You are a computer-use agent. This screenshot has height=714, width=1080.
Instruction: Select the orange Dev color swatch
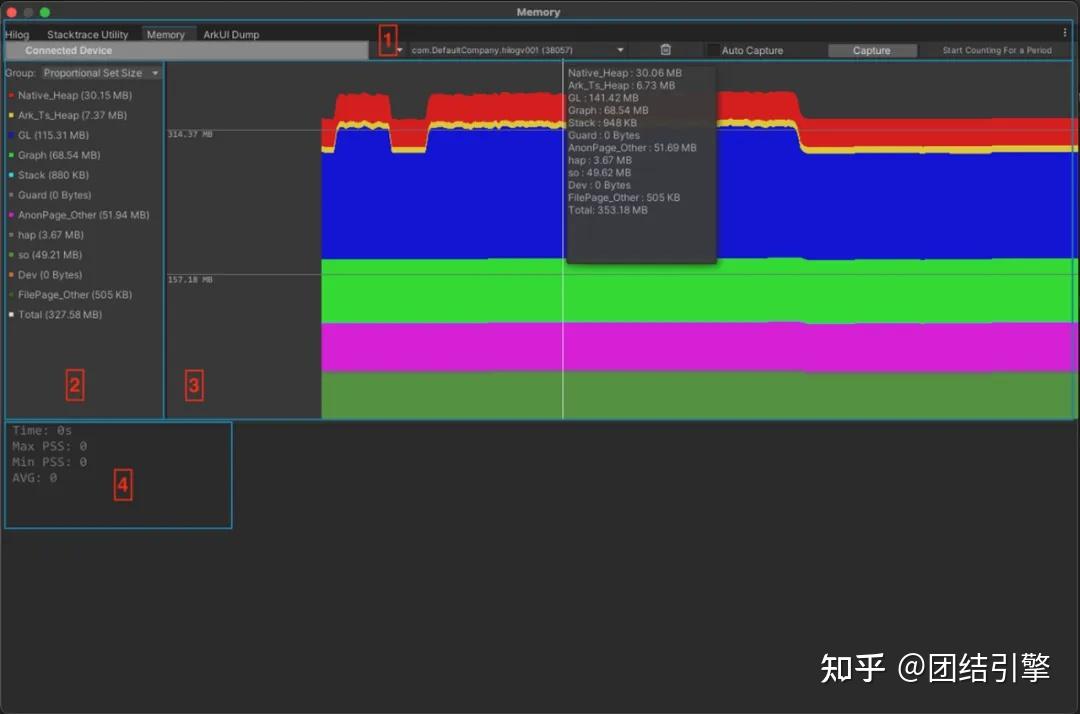tap(12, 275)
